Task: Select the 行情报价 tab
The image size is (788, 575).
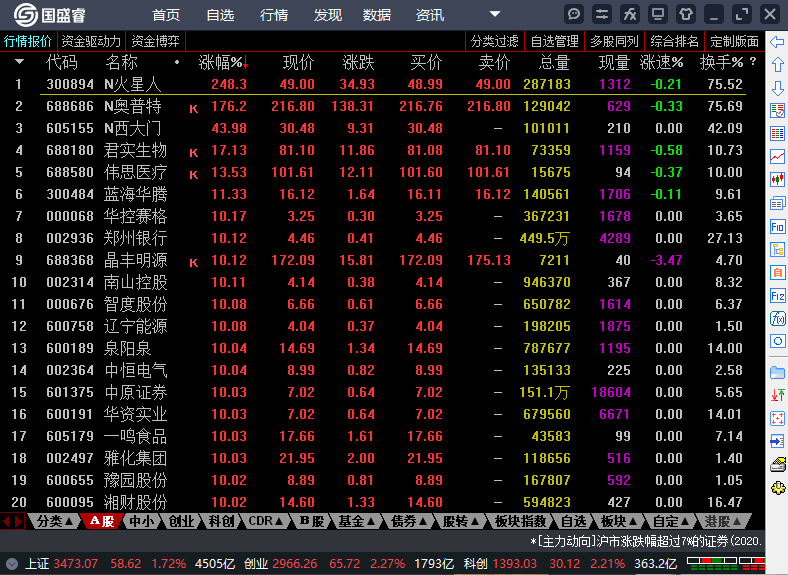Action: (x=28, y=41)
